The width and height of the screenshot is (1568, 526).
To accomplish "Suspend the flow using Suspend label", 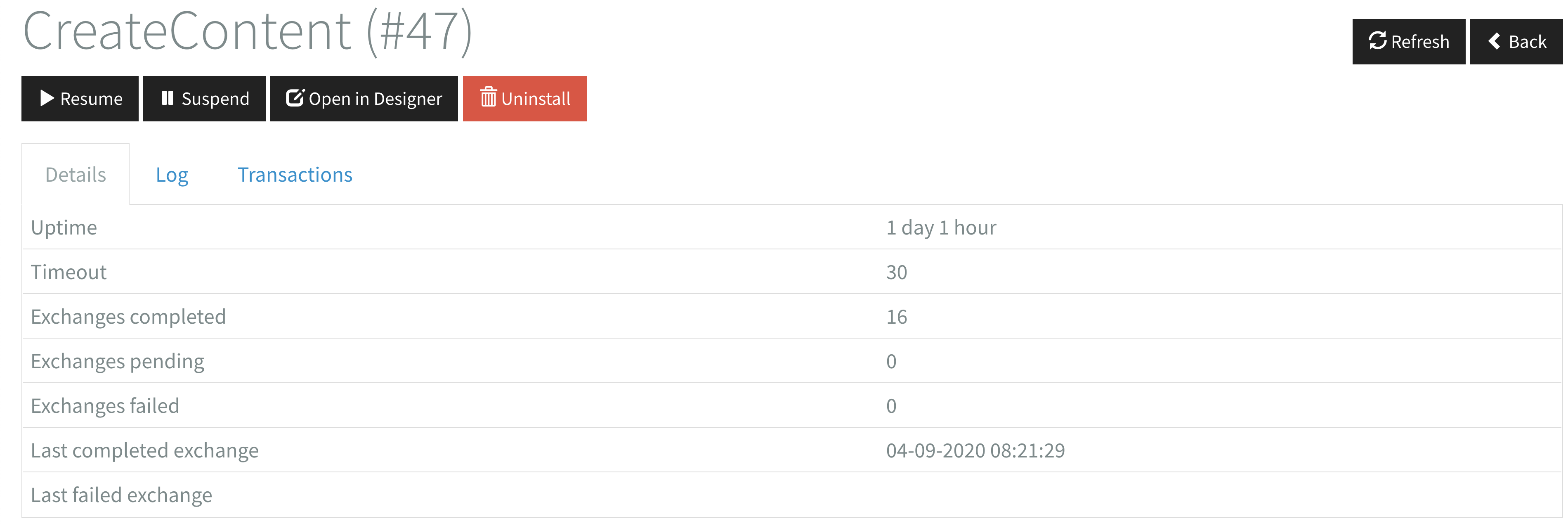I will (215, 99).
